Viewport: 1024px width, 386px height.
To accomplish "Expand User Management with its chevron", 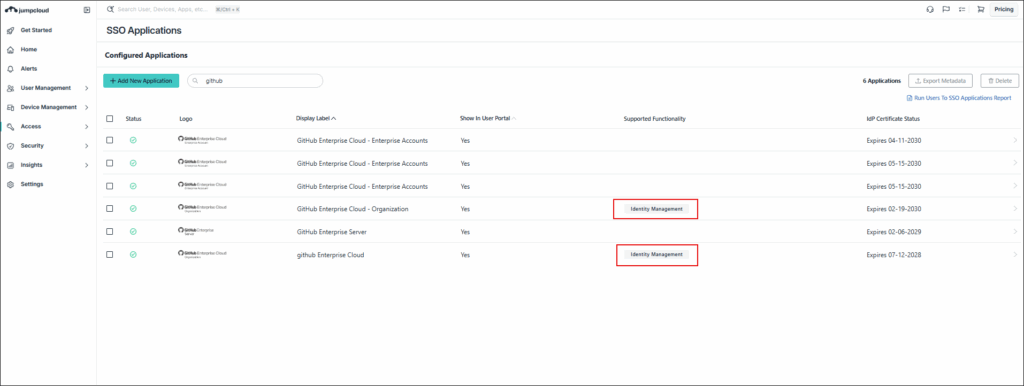I will pos(87,88).
